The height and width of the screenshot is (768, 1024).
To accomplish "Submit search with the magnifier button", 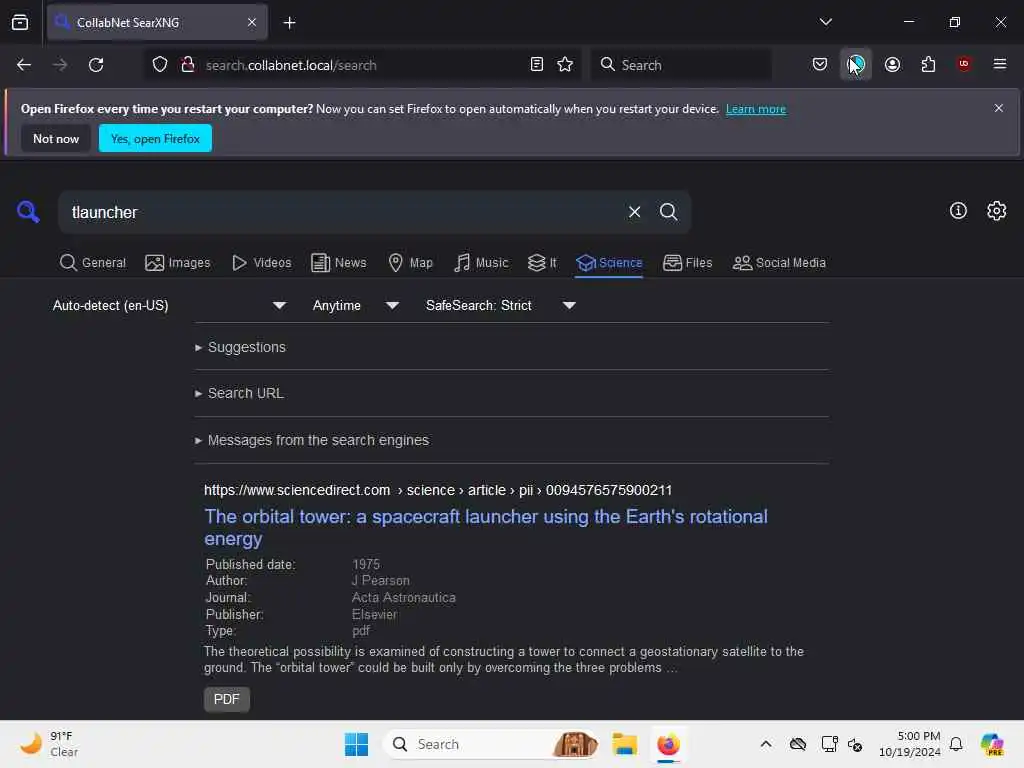I will (x=668, y=212).
